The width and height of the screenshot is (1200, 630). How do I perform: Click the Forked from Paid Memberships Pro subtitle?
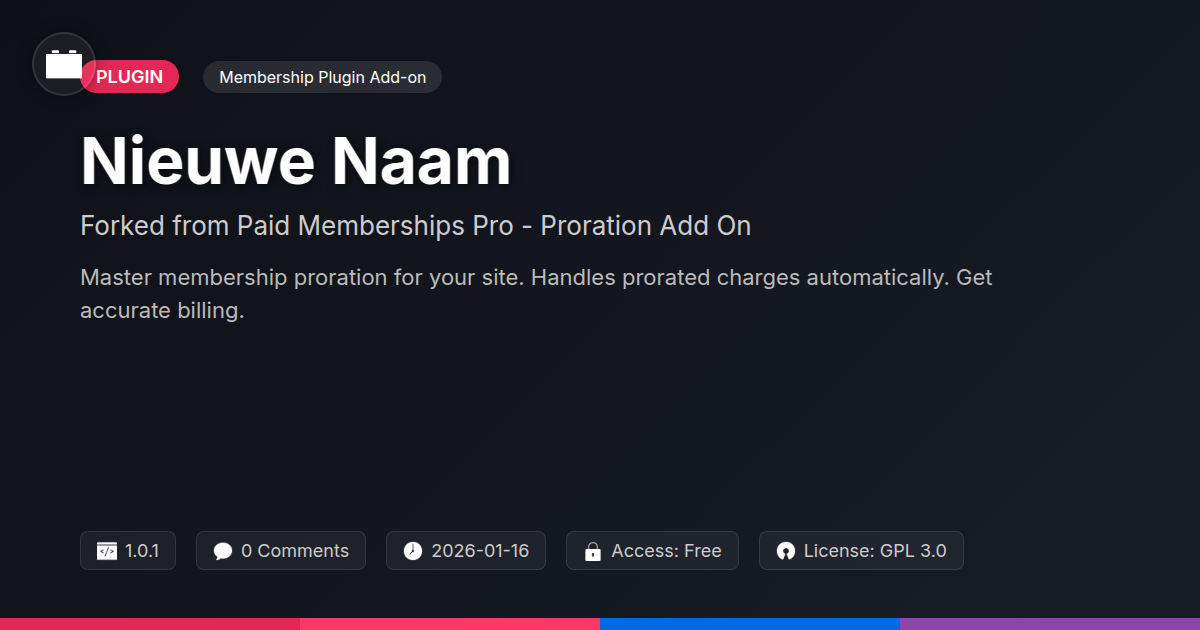tap(415, 226)
